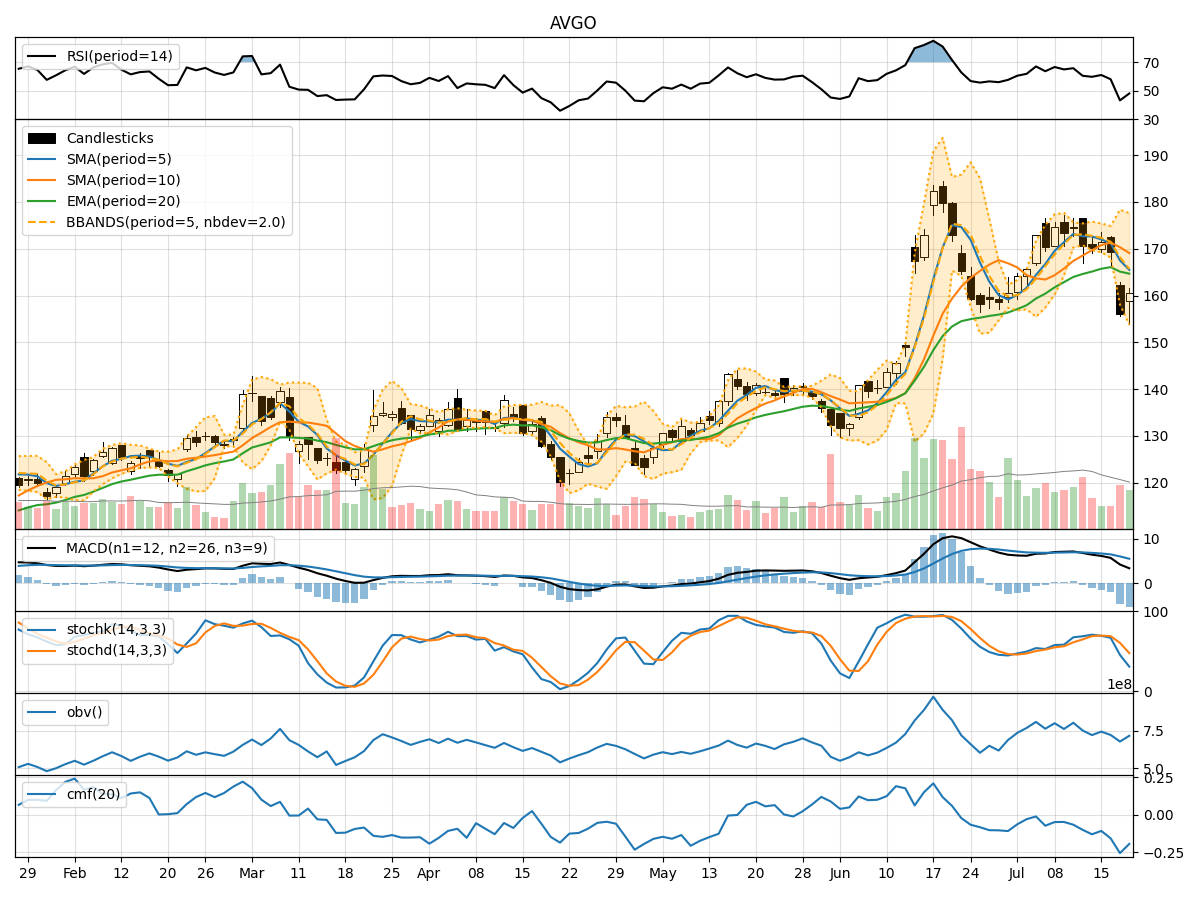This screenshot has height=900, width=1200.
Task: Click the black Candlesticks legend swatch
Action: click(x=42, y=138)
